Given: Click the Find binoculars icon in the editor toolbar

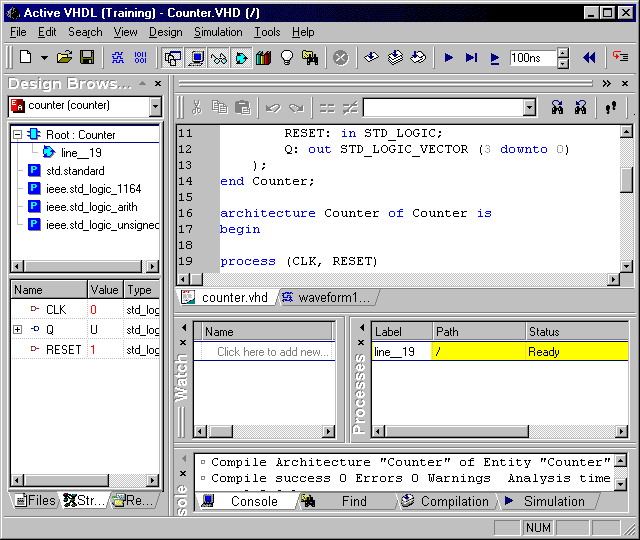Looking at the screenshot, I should click(557, 107).
